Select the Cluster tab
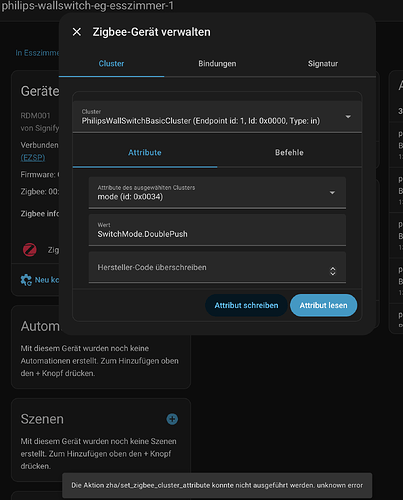 (x=111, y=63)
